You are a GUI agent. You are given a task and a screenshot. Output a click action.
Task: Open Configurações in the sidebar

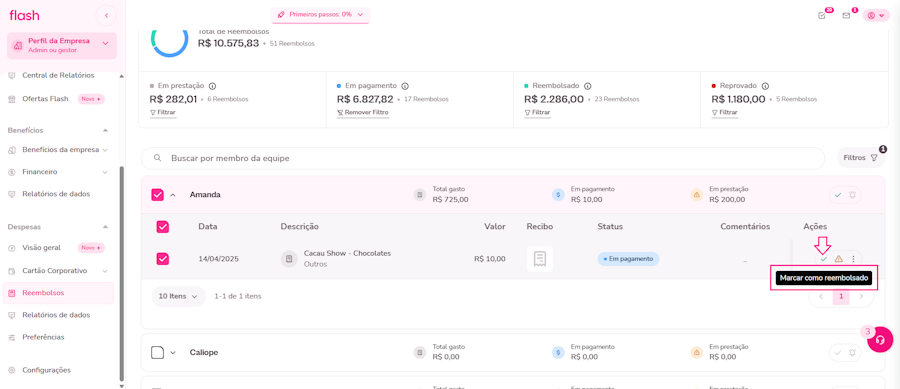46,370
